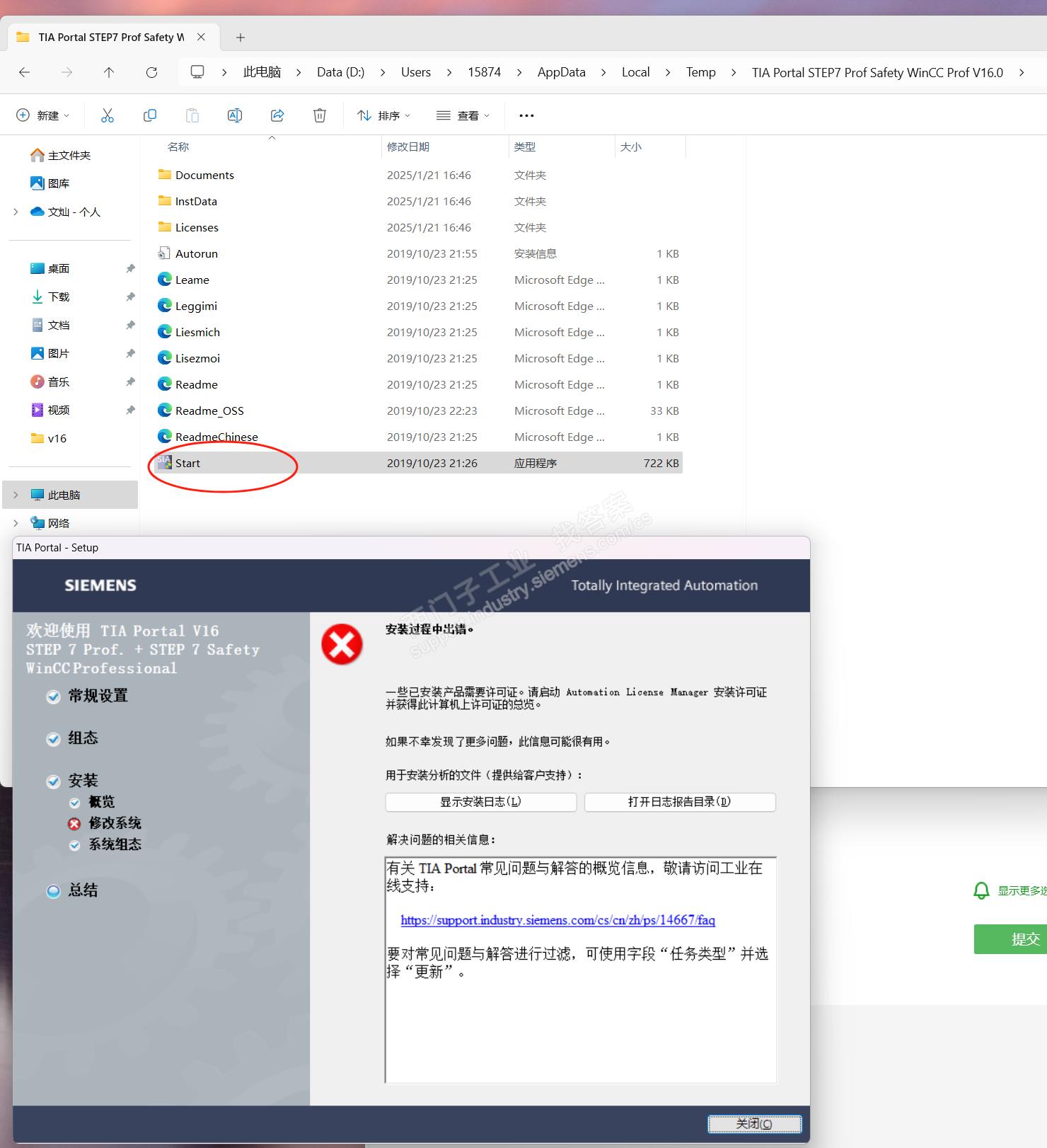
Task: Unpin 桌面 using its pin icon
Action: pyautogui.click(x=130, y=268)
